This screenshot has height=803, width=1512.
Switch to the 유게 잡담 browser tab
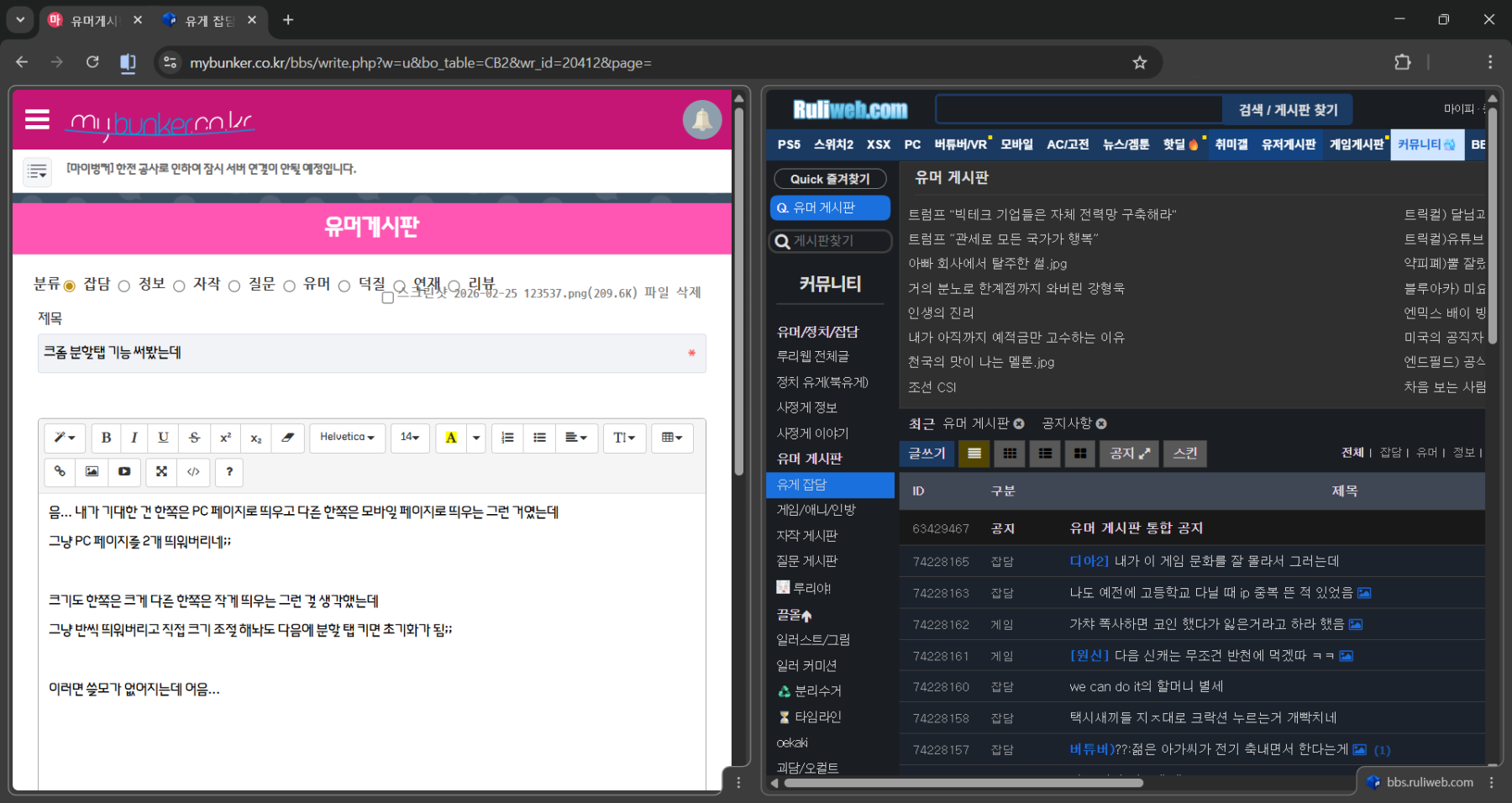[210, 20]
